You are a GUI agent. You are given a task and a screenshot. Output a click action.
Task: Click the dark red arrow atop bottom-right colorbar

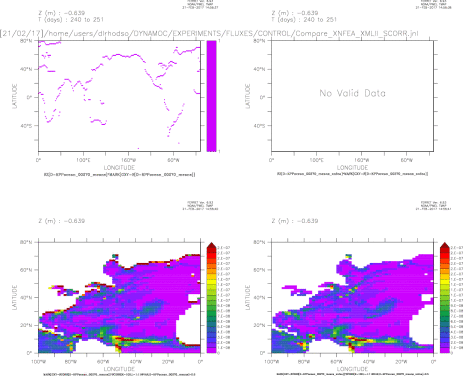(x=444, y=245)
